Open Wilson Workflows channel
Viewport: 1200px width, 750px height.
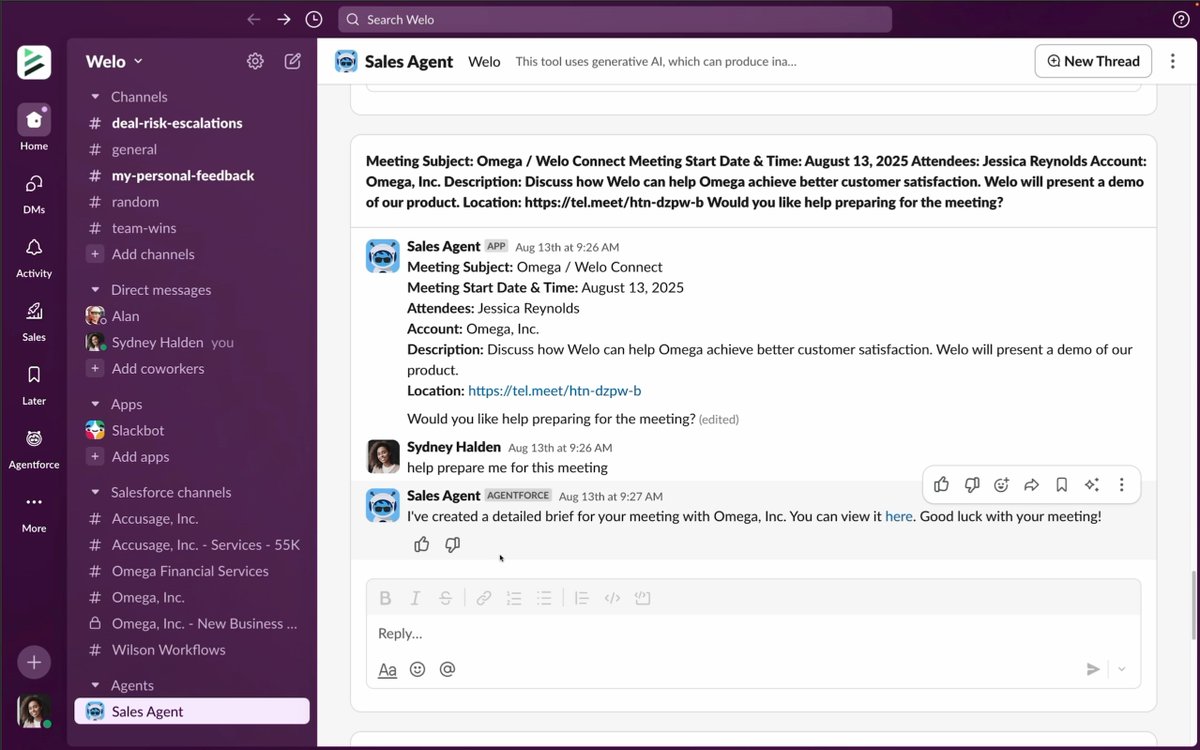(192, 649)
